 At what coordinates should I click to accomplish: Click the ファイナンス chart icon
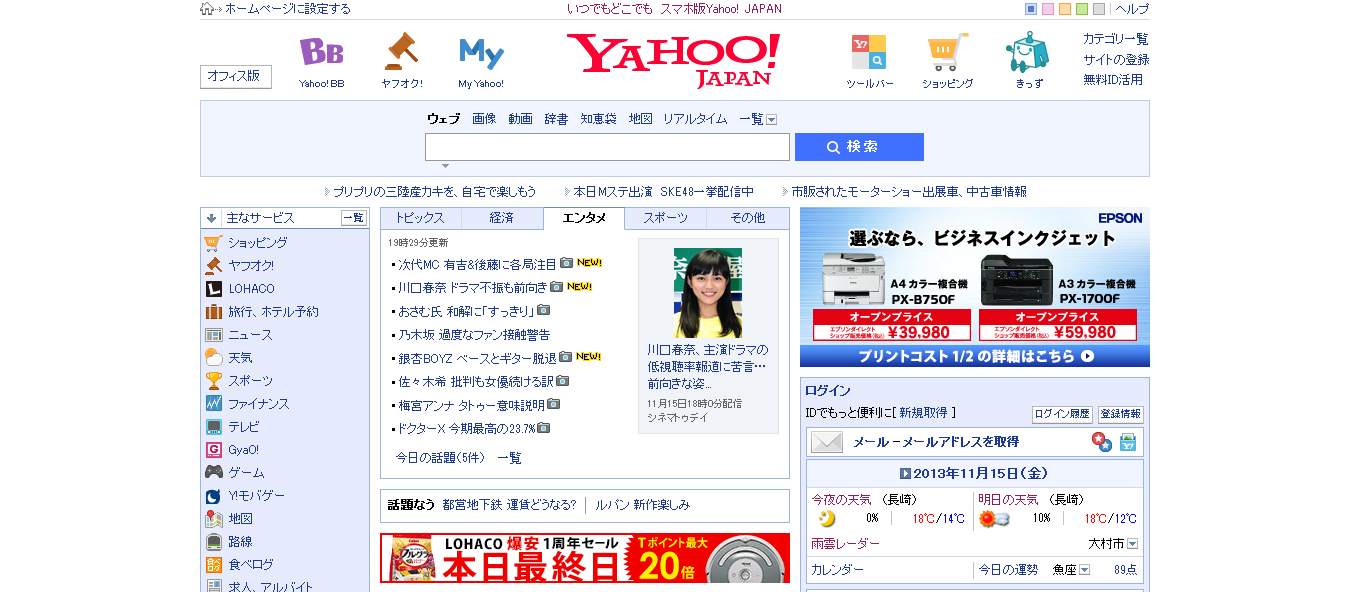(213, 404)
